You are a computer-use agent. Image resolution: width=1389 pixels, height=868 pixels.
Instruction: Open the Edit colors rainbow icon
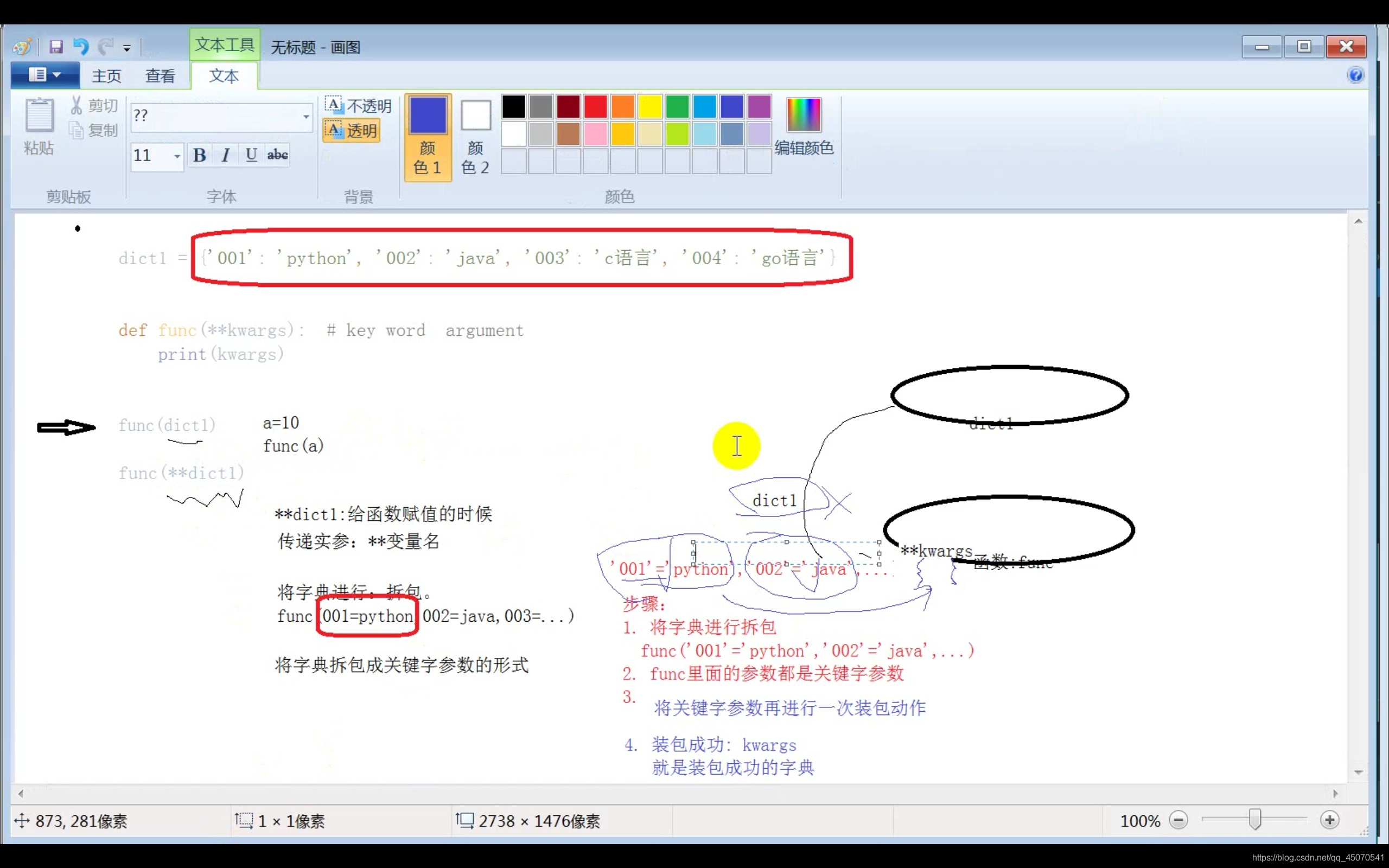803,116
